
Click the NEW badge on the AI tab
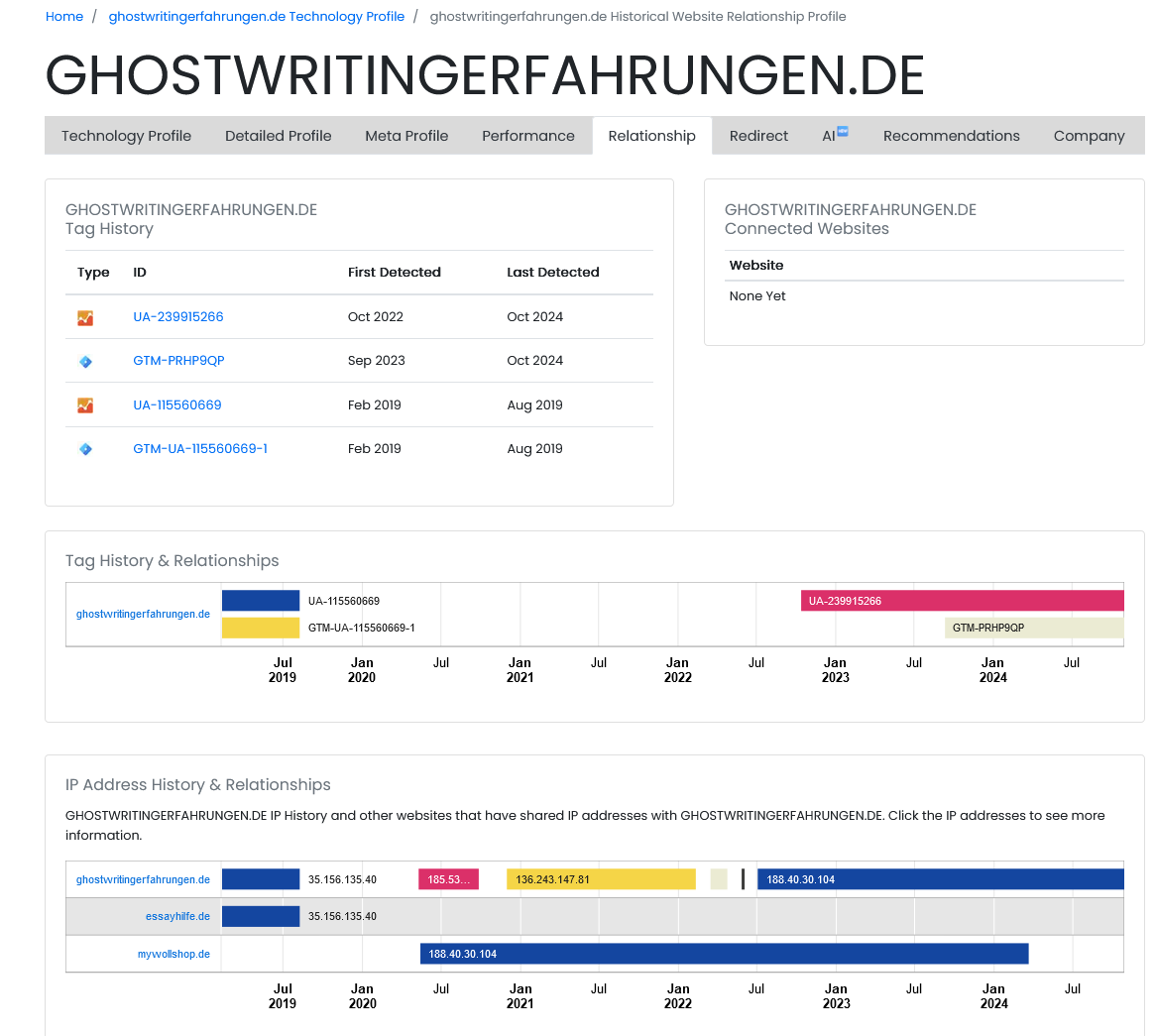(843, 131)
